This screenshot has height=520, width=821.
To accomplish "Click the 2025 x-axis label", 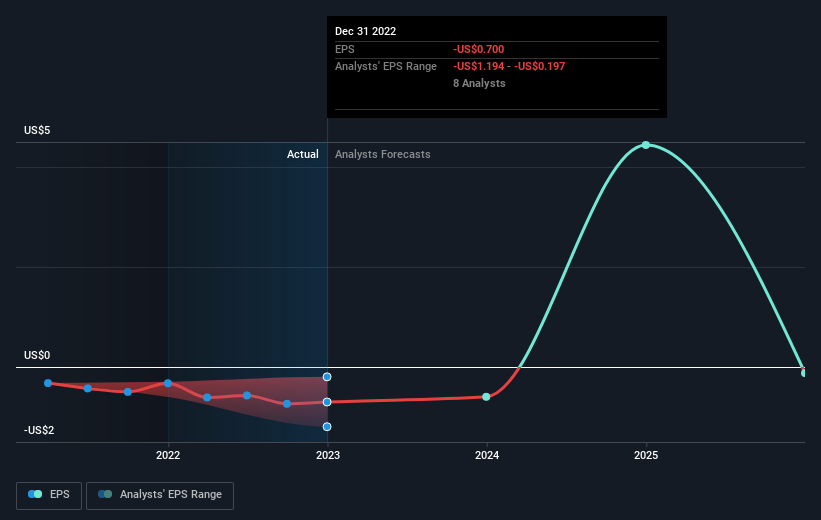I will [x=646, y=455].
